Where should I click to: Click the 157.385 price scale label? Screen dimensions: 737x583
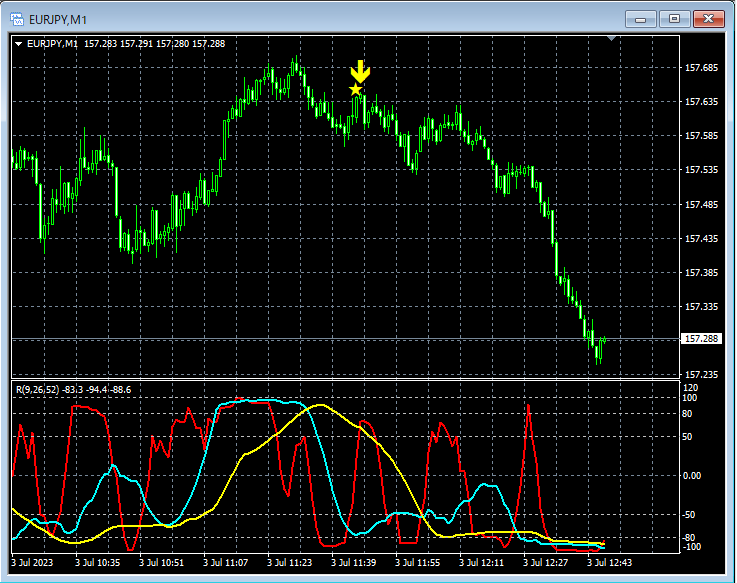[701, 273]
